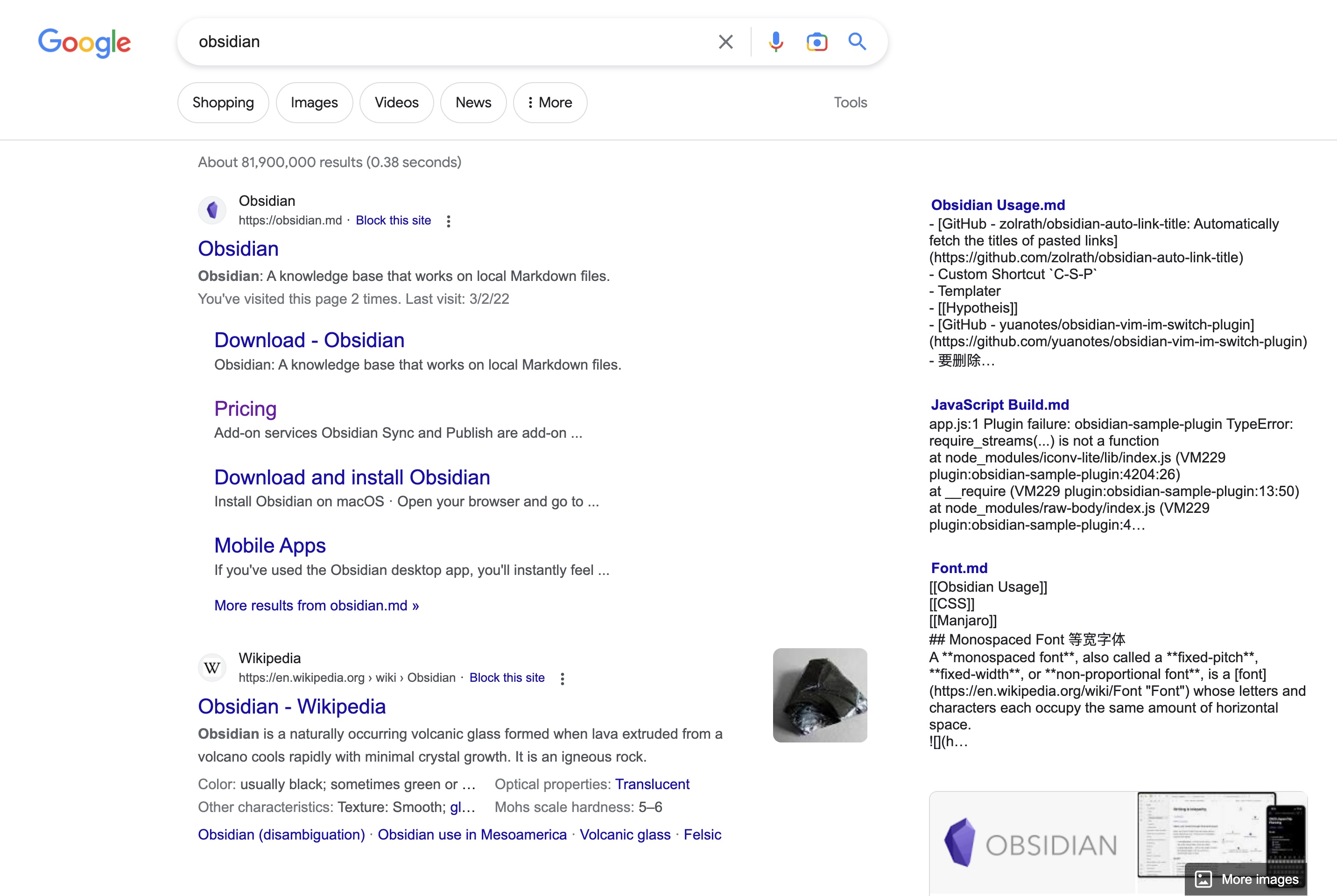Block the Wikipedia site link

coord(507,678)
